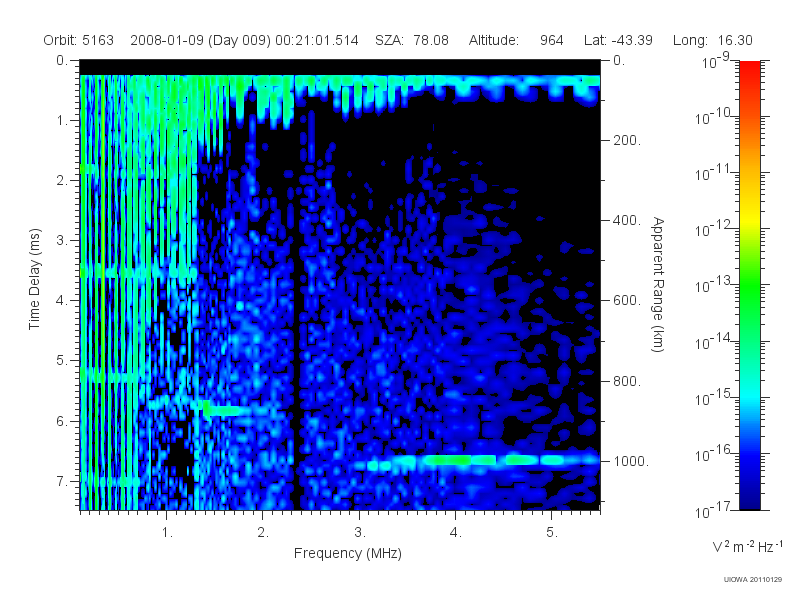Click the date 2008-01-09 (Day 009) label

[201, 40]
